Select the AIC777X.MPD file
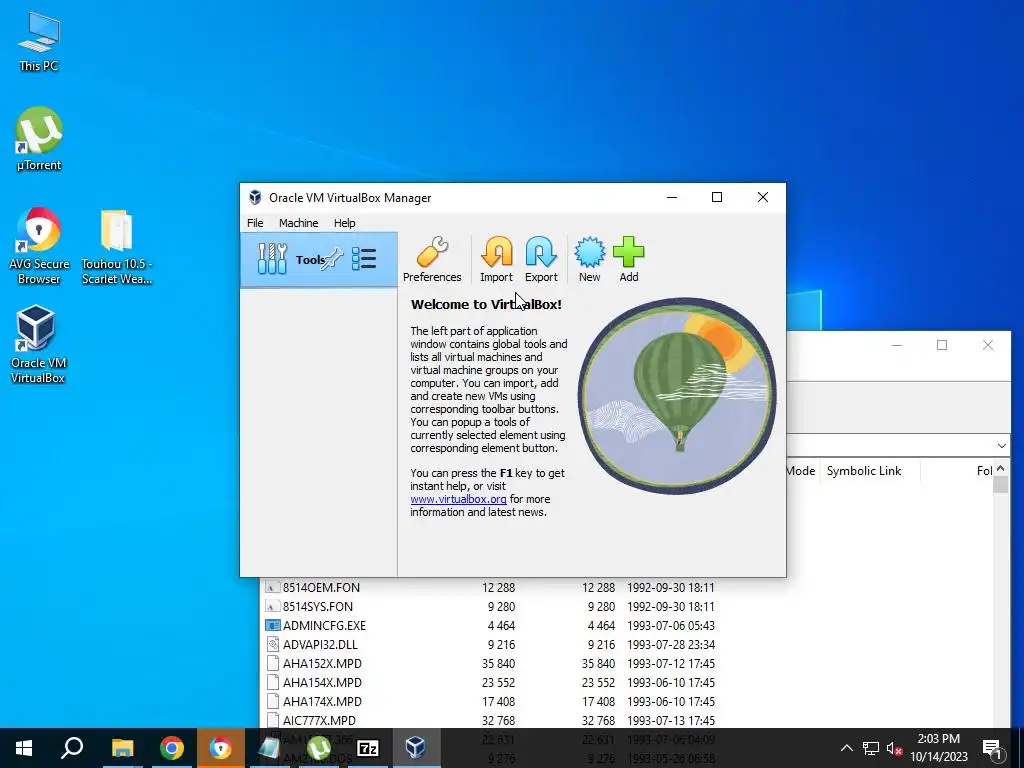 coord(319,720)
